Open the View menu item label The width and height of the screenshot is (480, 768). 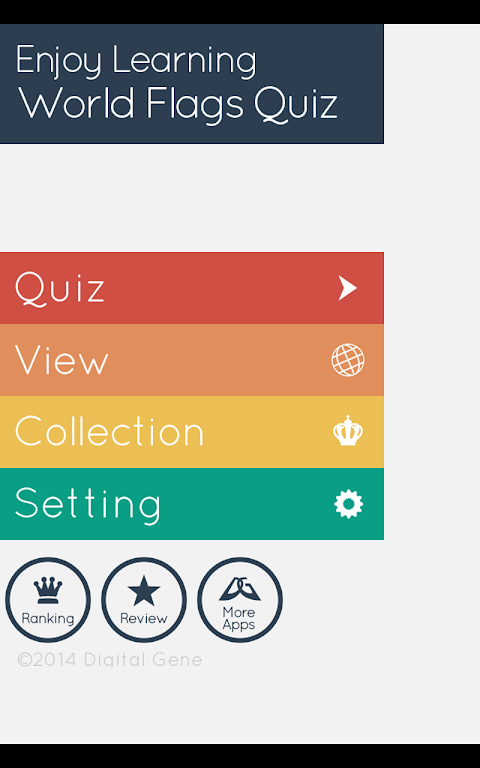(62, 360)
